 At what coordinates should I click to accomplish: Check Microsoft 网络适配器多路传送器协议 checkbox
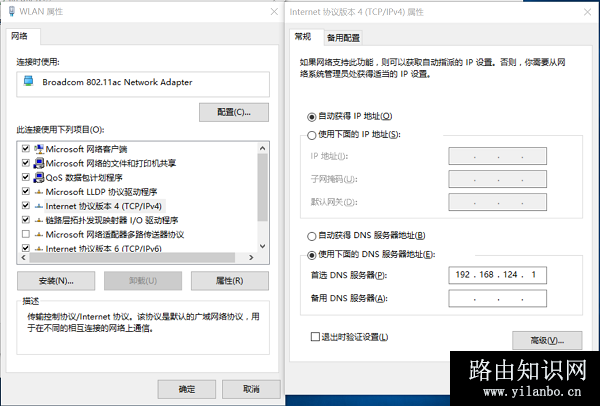(26, 234)
